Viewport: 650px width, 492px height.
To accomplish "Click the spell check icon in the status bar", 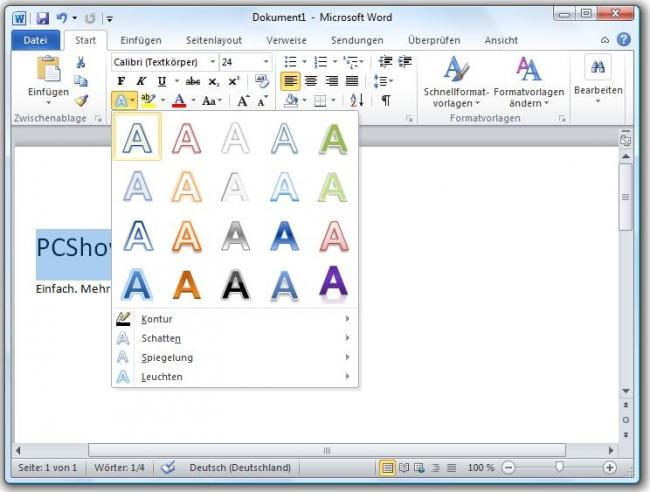I will click(168, 468).
